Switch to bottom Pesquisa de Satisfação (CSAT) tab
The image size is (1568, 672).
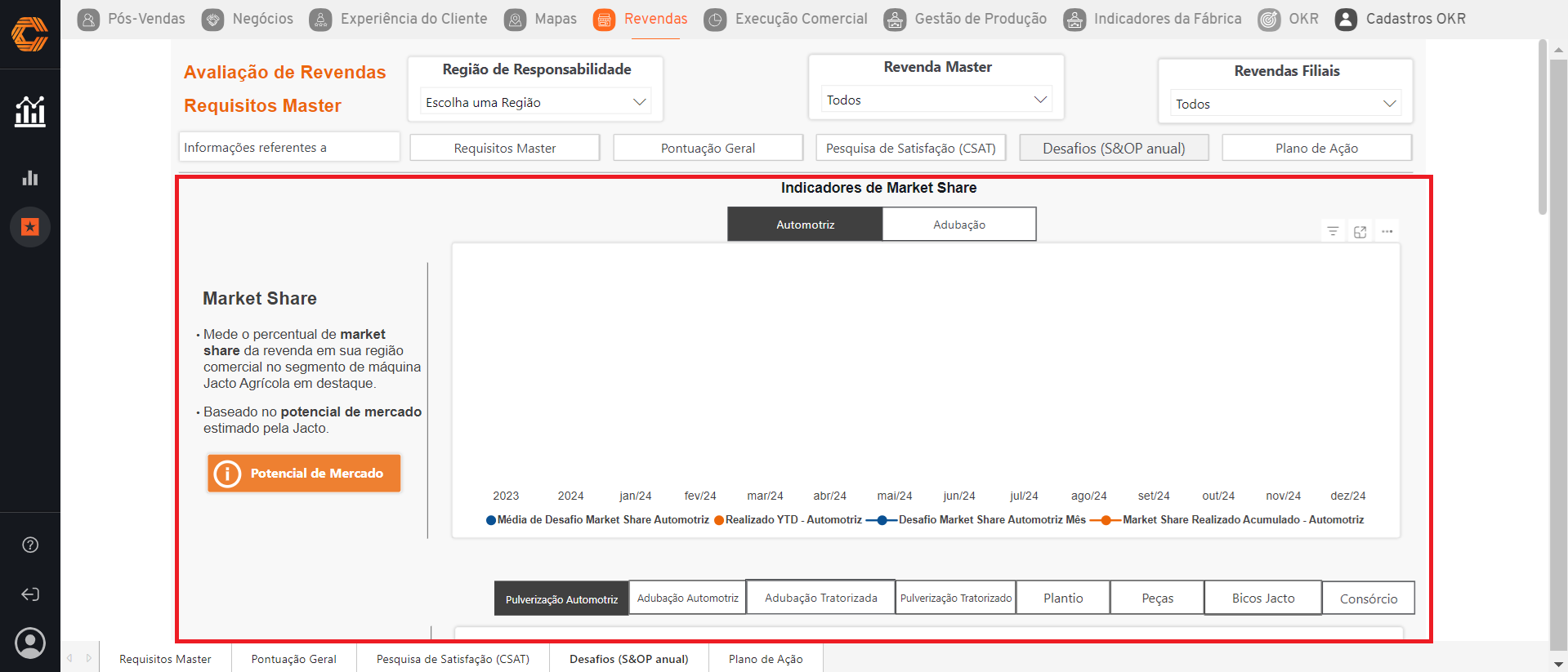453,659
